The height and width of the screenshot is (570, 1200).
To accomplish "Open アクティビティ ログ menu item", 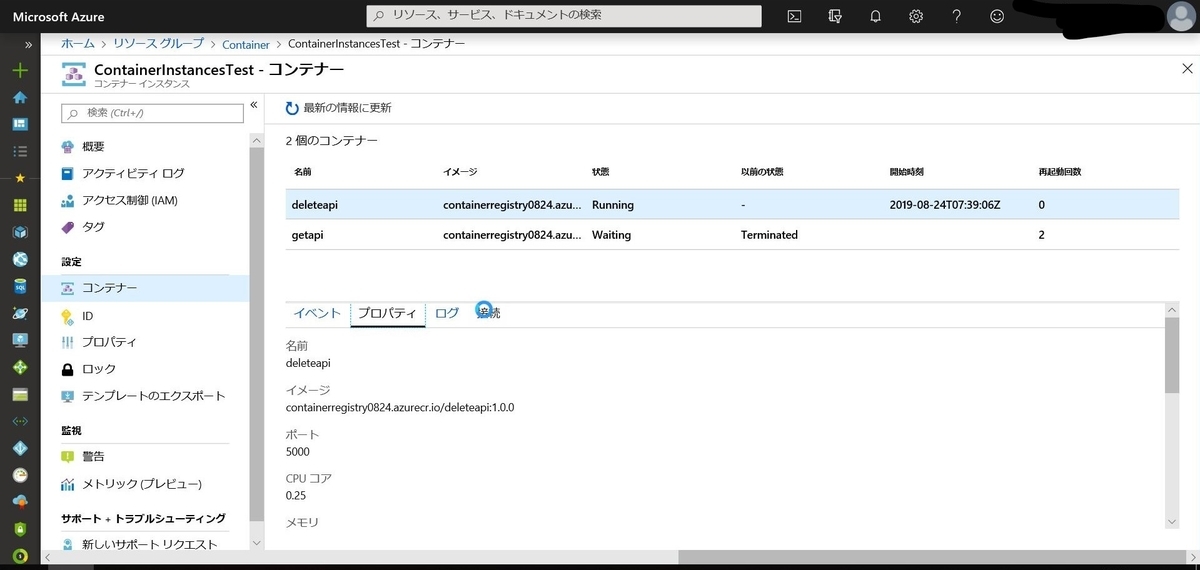I will tap(145, 173).
